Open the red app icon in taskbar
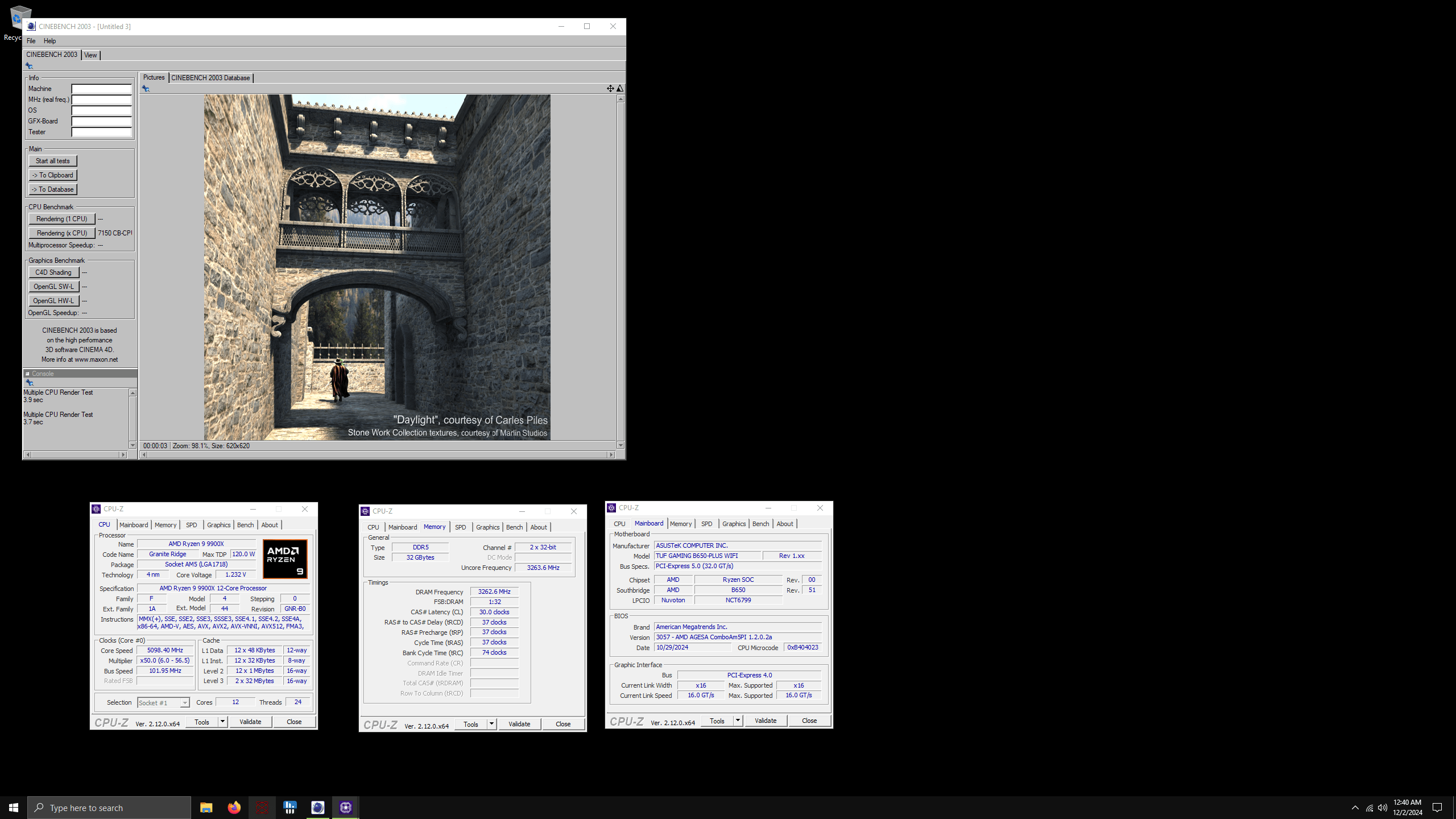The height and width of the screenshot is (819, 1456). click(x=262, y=808)
